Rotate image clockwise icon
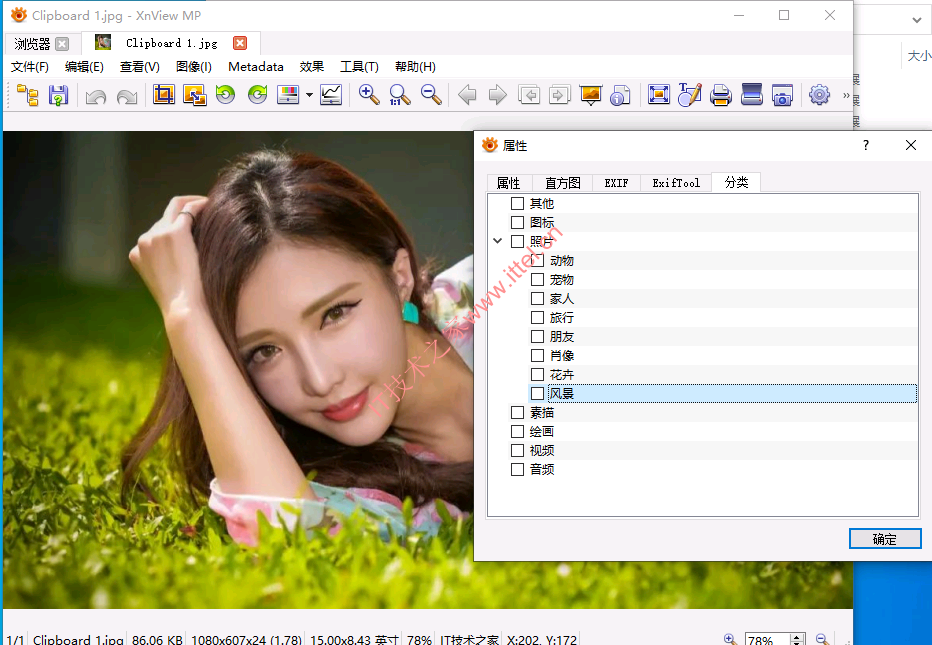 [257, 95]
